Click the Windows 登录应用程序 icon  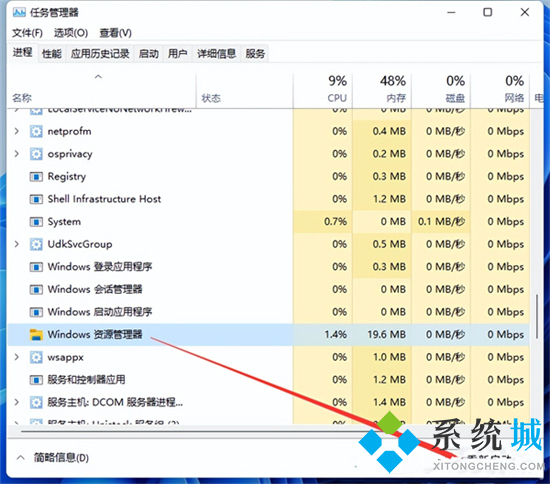click(36, 267)
